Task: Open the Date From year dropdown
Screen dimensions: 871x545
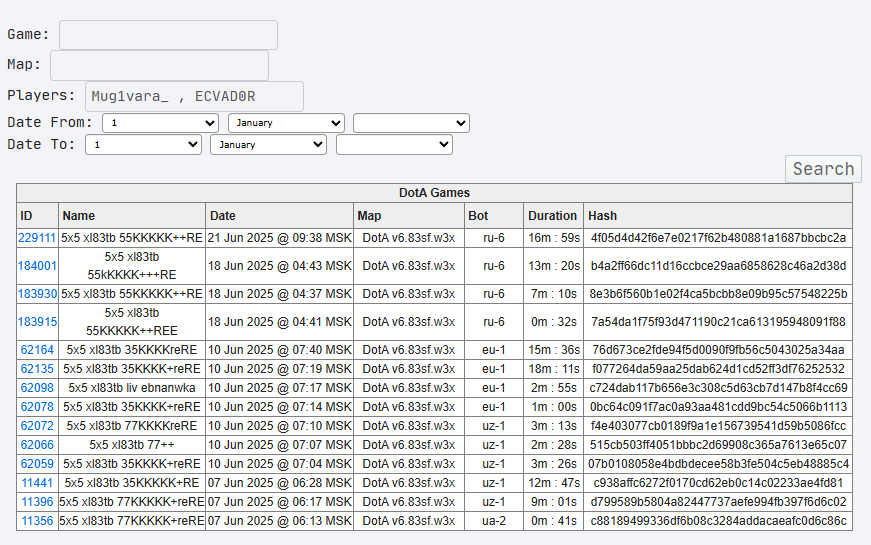Action: pos(412,123)
